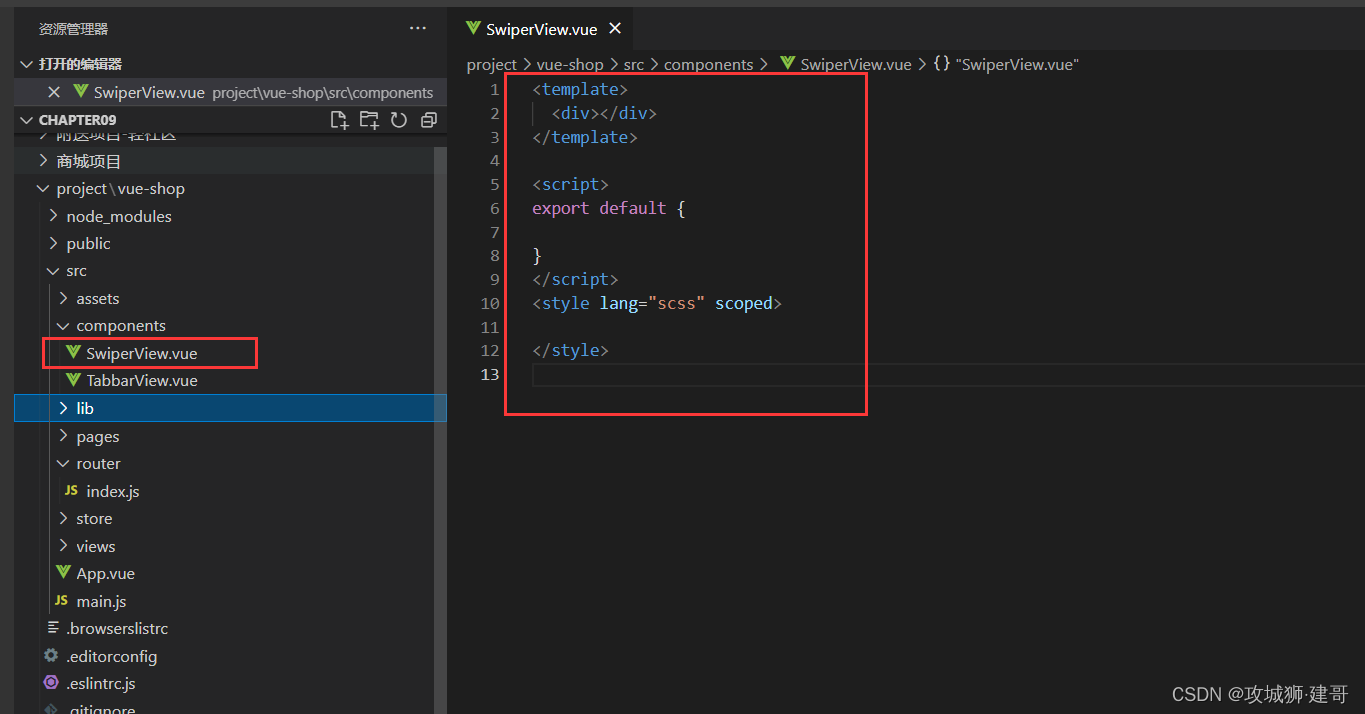Image resolution: width=1365 pixels, height=714 pixels.
Task: Click 'vue-shop' in the breadcrumb path
Action: (x=570, y=64)
